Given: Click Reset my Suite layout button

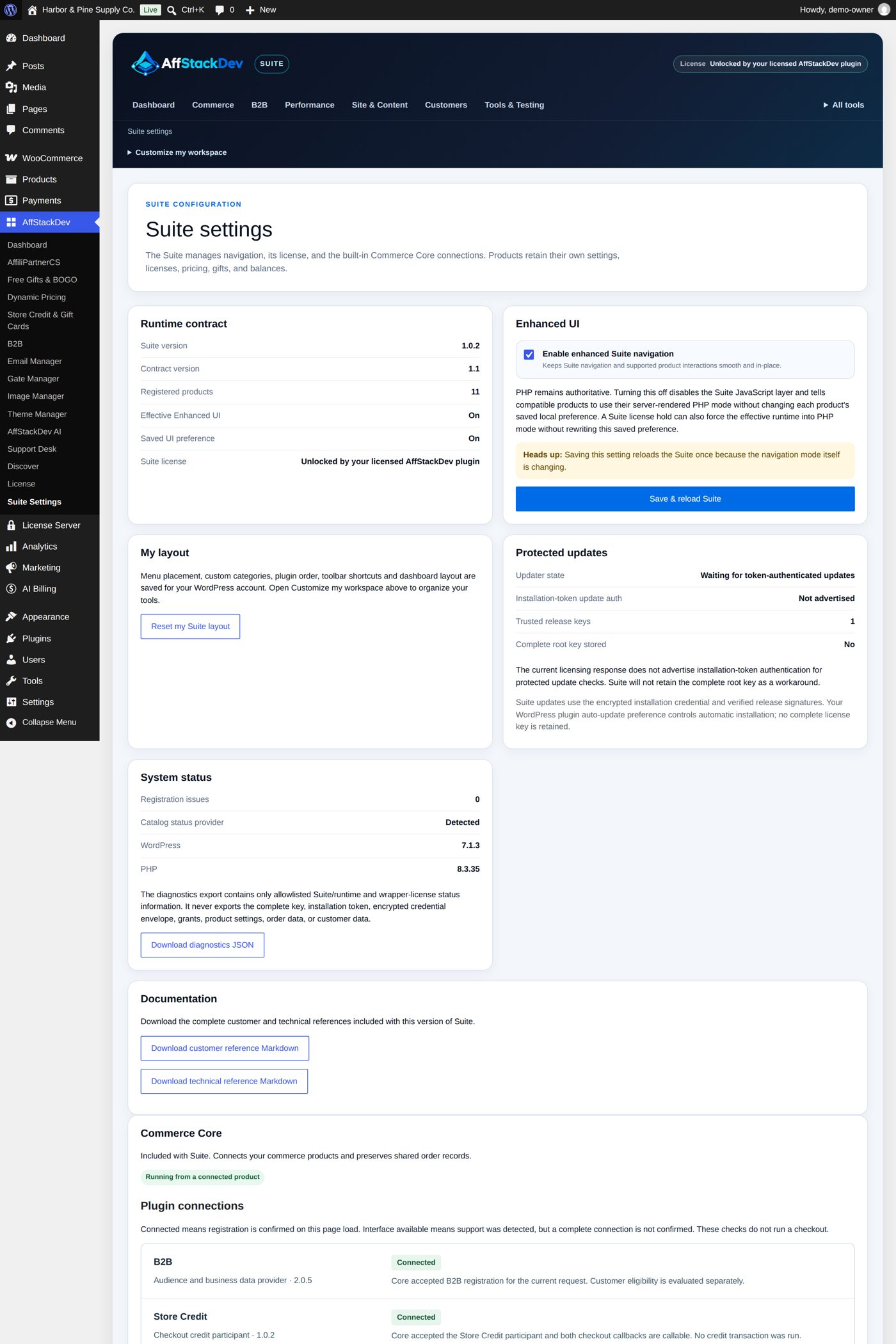Looking at the screenshot, I should (x=190, y=627).
